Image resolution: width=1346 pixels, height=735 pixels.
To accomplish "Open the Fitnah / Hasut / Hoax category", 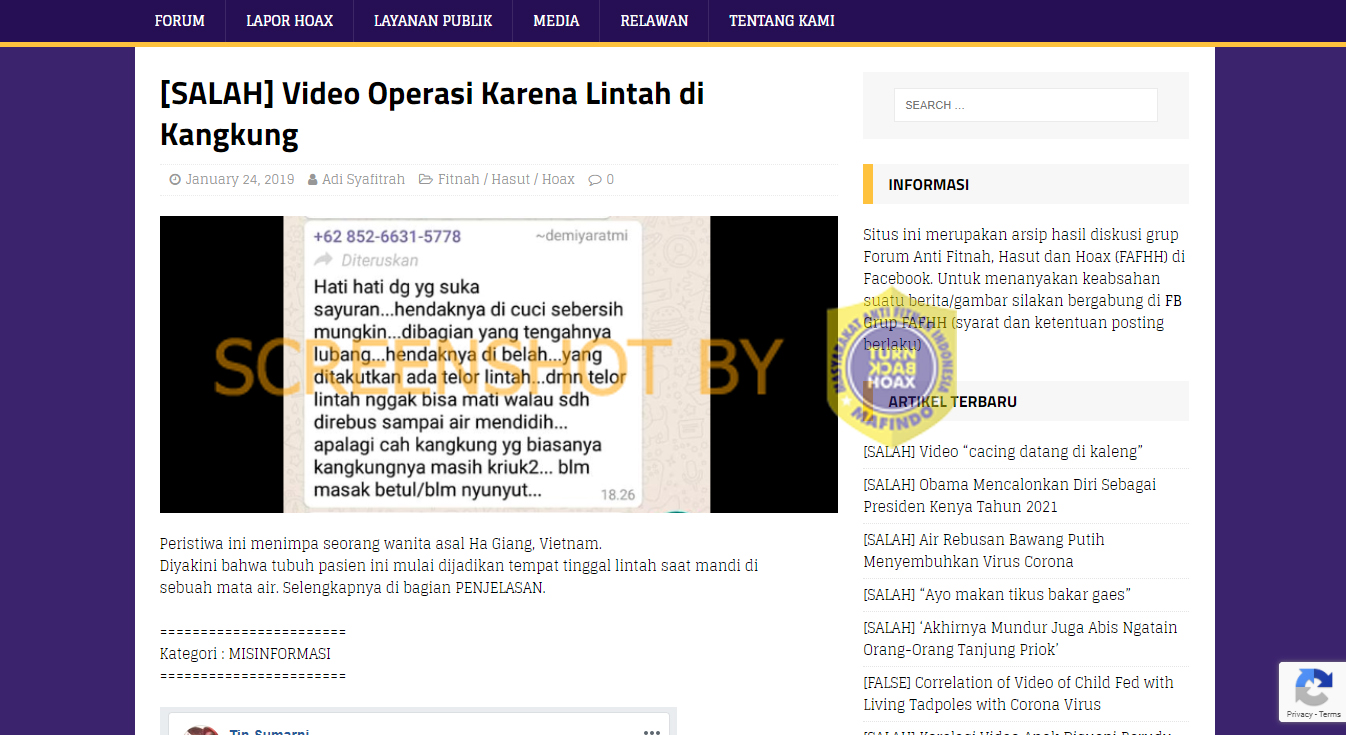I will point(506,180).
